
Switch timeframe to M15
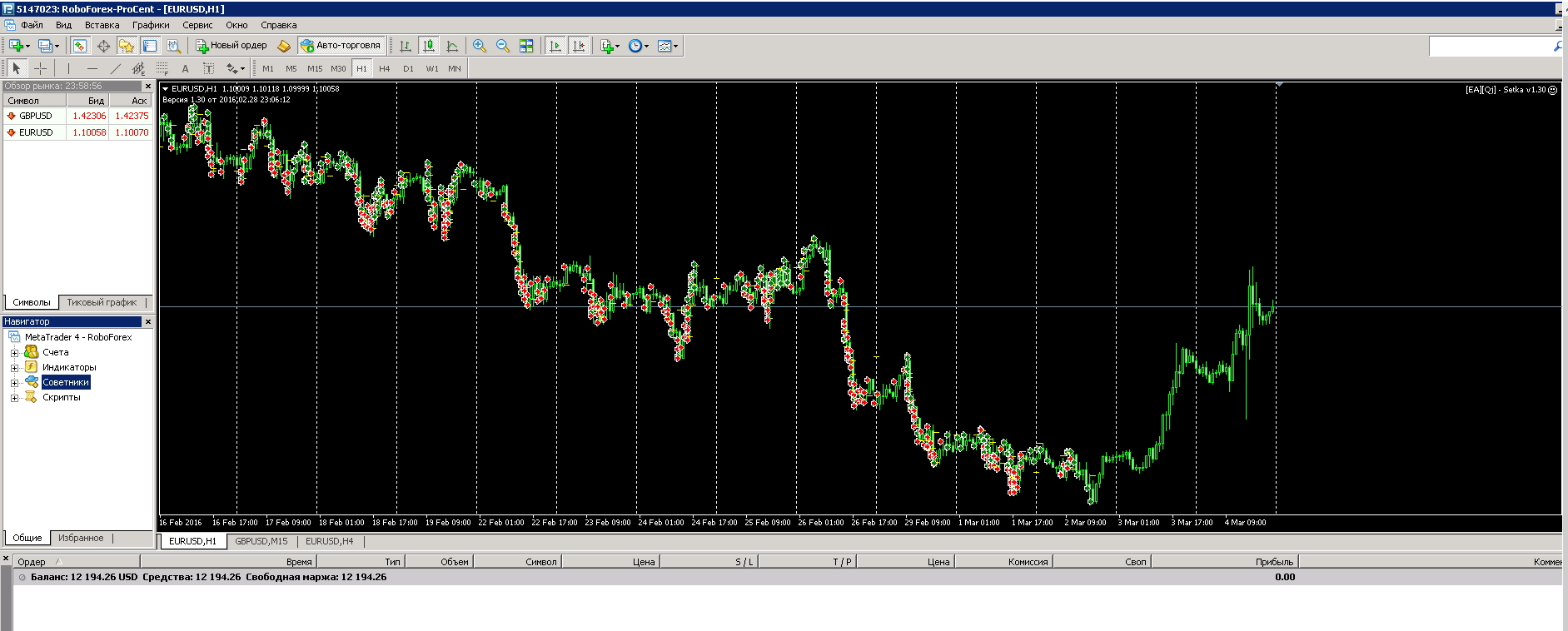(315, 68)
